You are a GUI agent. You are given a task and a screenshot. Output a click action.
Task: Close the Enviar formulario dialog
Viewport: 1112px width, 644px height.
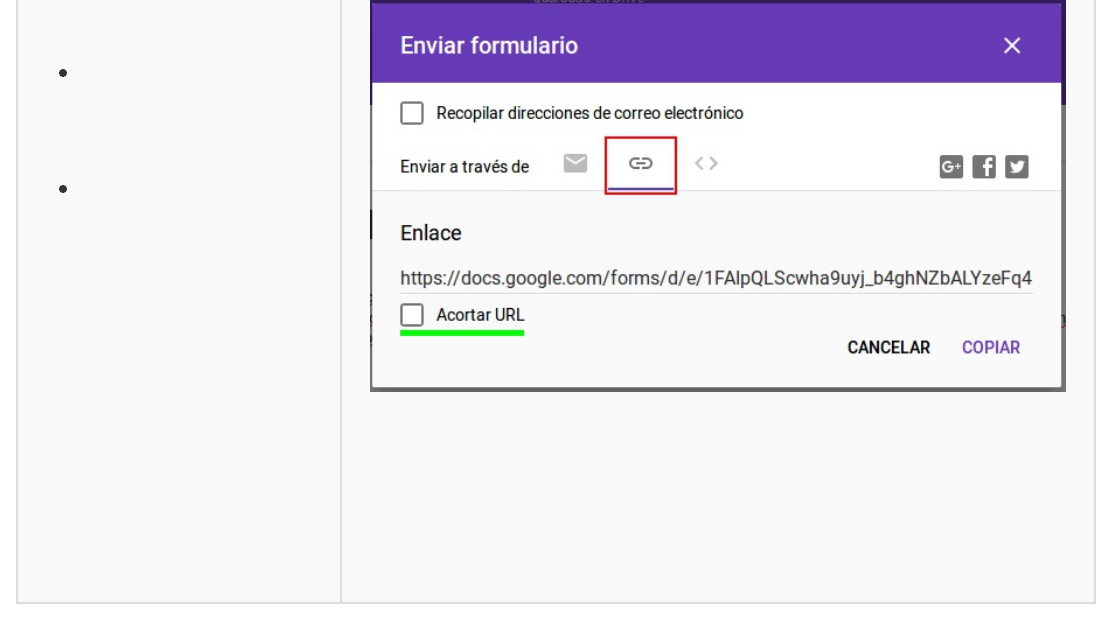[1012, 46]
